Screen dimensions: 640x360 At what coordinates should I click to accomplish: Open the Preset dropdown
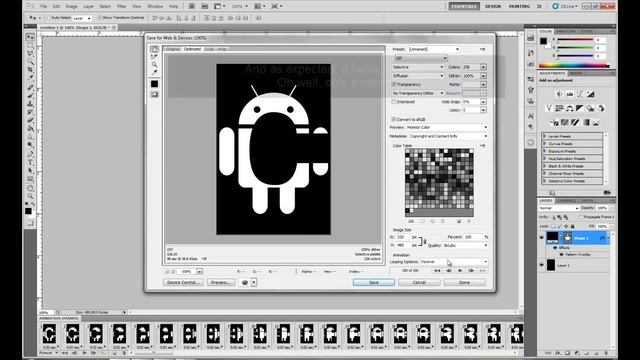(x=434, y=49)
